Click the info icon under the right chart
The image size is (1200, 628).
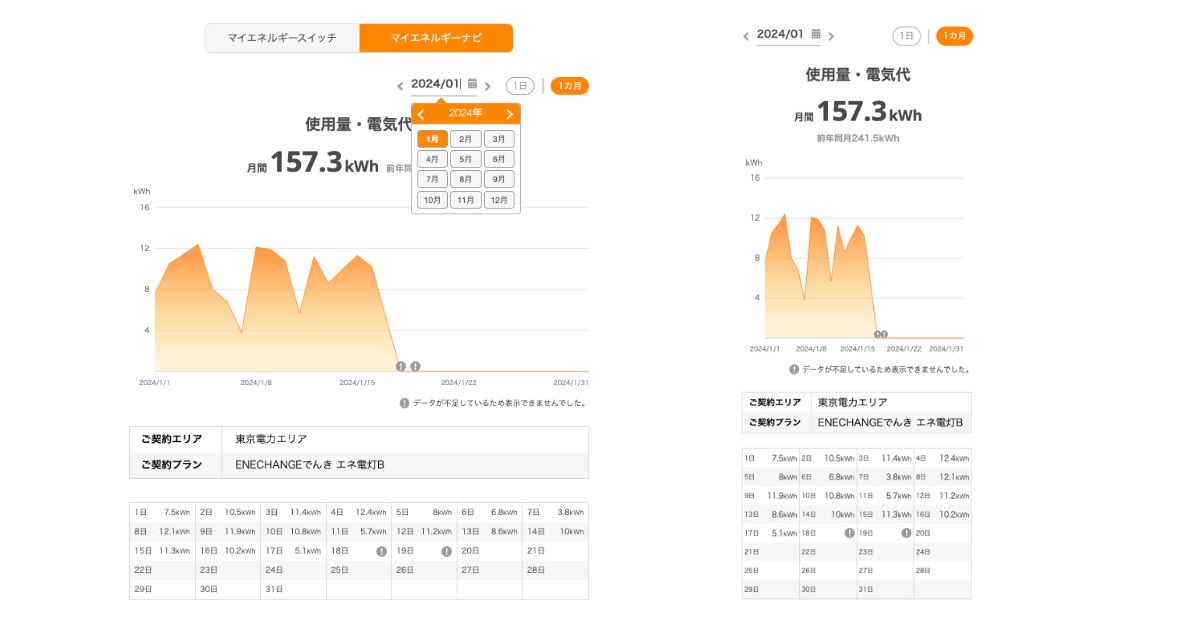(794, 368)
